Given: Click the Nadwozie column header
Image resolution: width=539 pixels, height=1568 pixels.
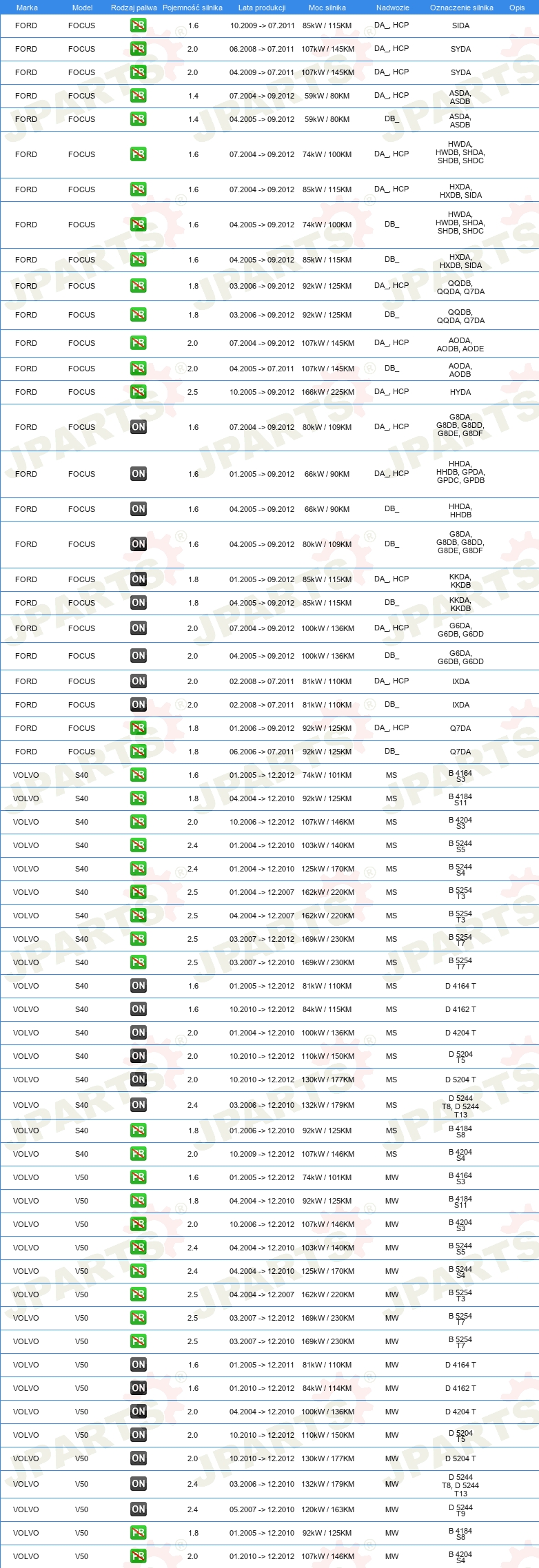Looking at the screenshot, I should 393,8.
